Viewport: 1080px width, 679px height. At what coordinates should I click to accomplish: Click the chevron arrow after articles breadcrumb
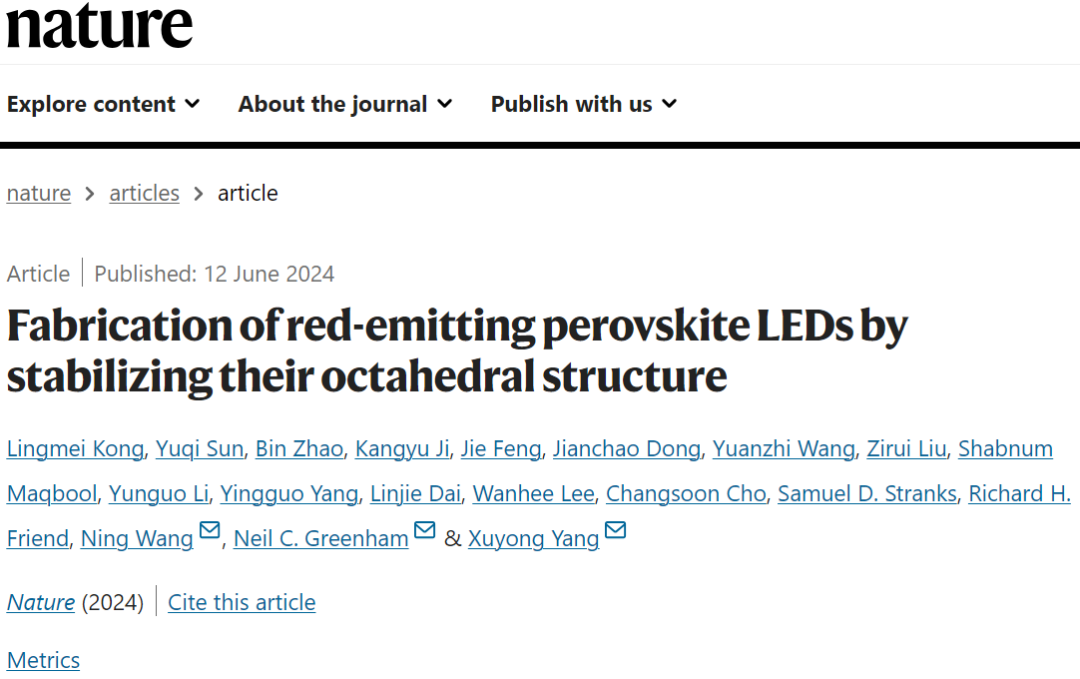point(198,194)
